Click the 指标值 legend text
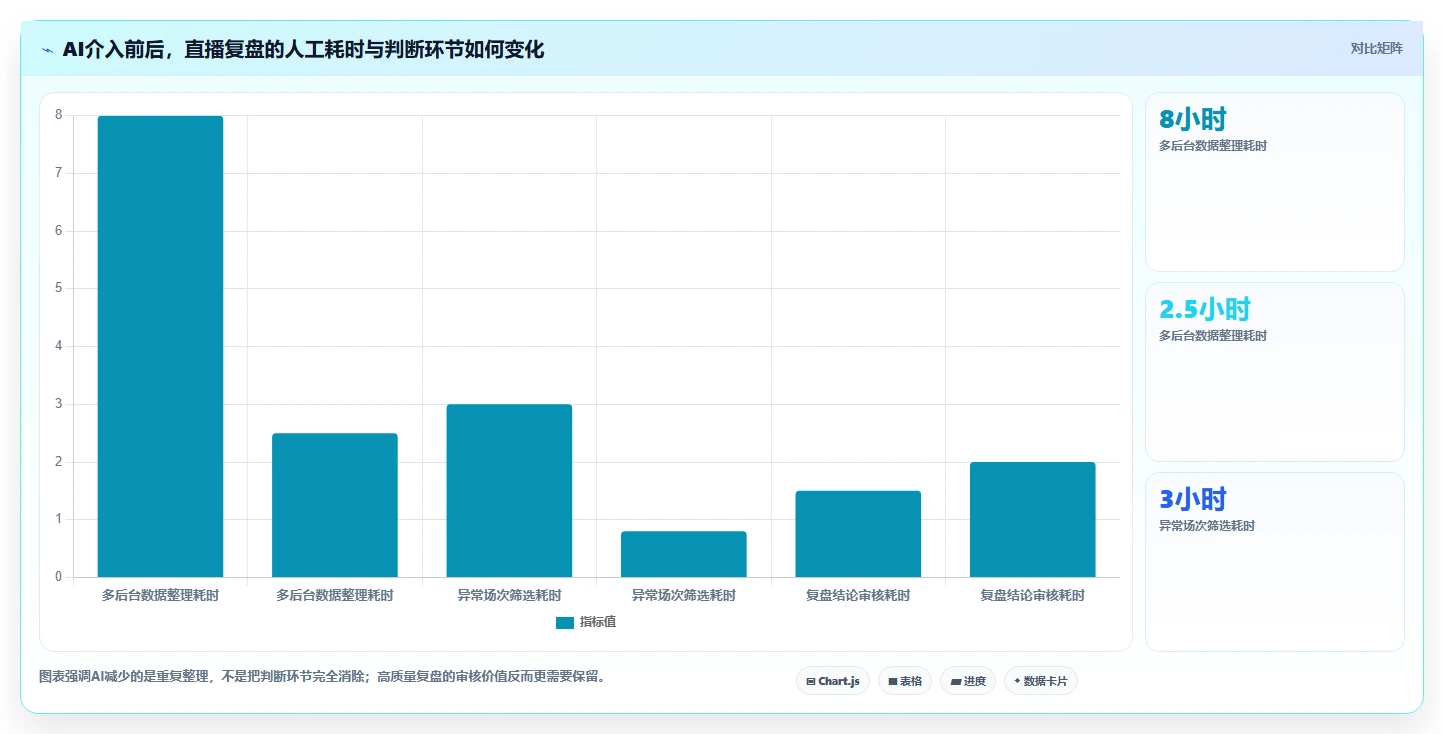 pos(598,622)
